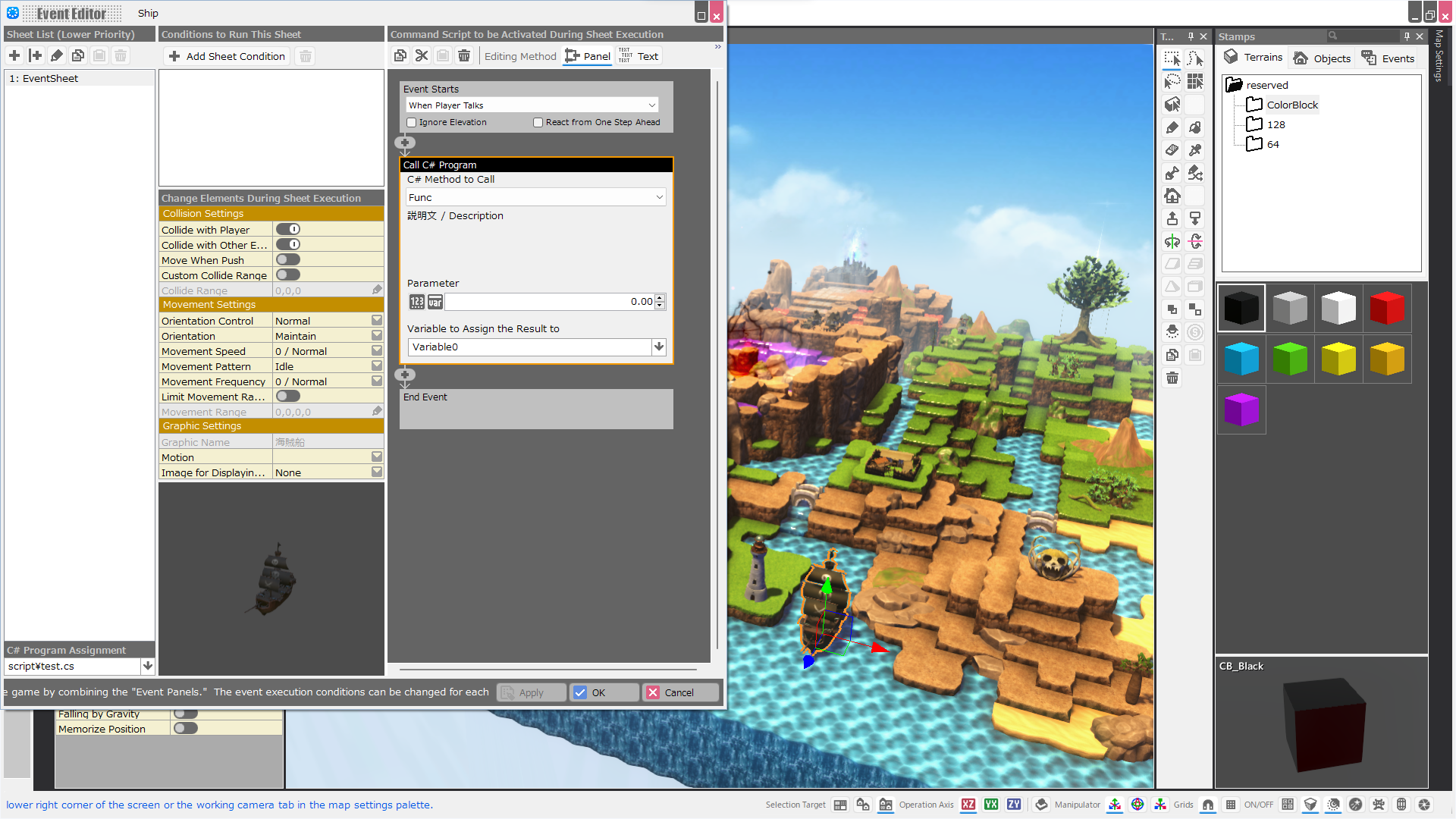
Task: Switch to the Objects tab
Action: pyautogui.click(x=1322, y=58)
